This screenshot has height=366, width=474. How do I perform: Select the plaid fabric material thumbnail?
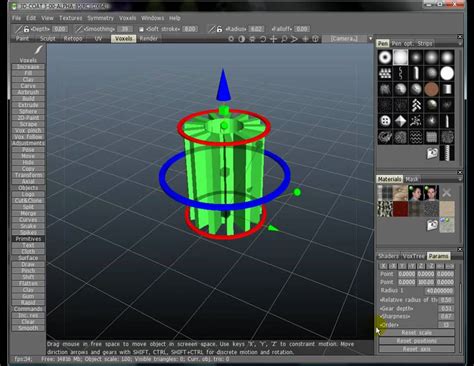[385, 193]
